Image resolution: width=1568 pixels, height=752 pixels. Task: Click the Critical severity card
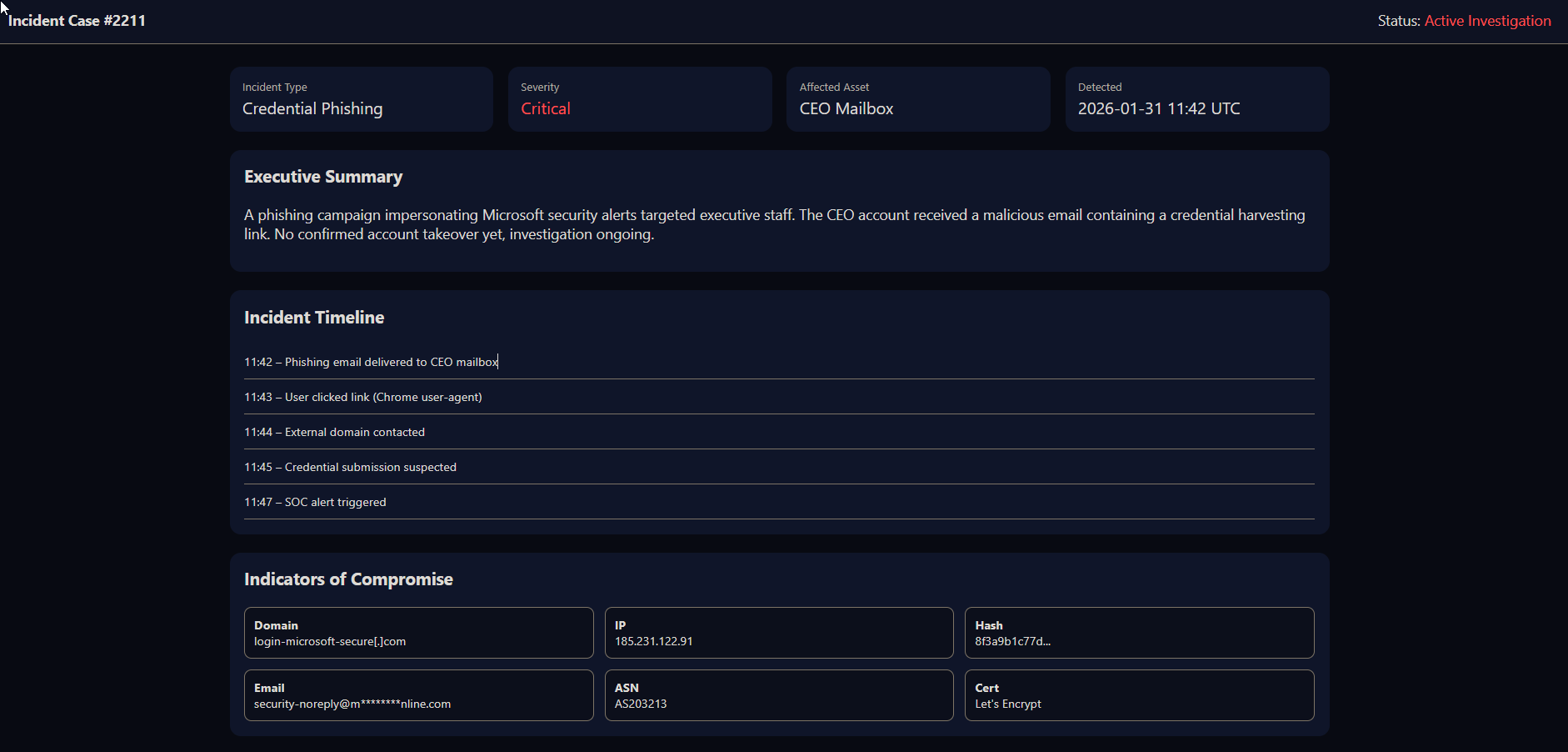coord(639,99)
